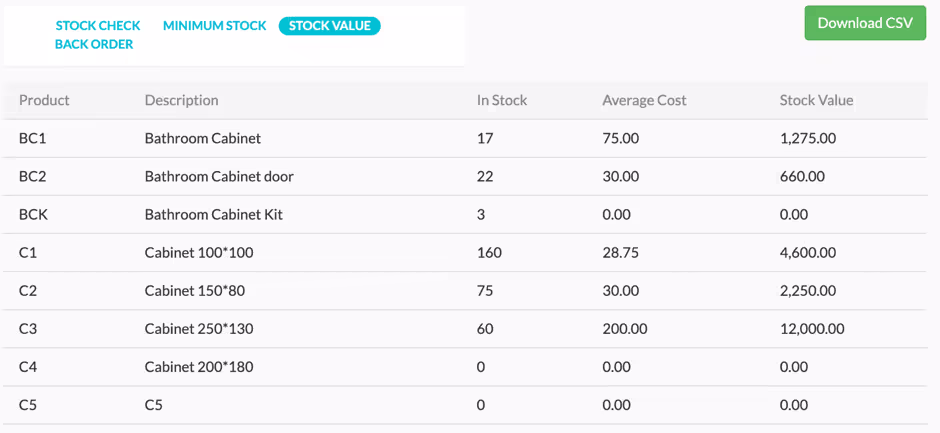Viewport: 940px width, 433px height.
Task: Click In Stock value 3 for BCK
Action: point(481,215)
